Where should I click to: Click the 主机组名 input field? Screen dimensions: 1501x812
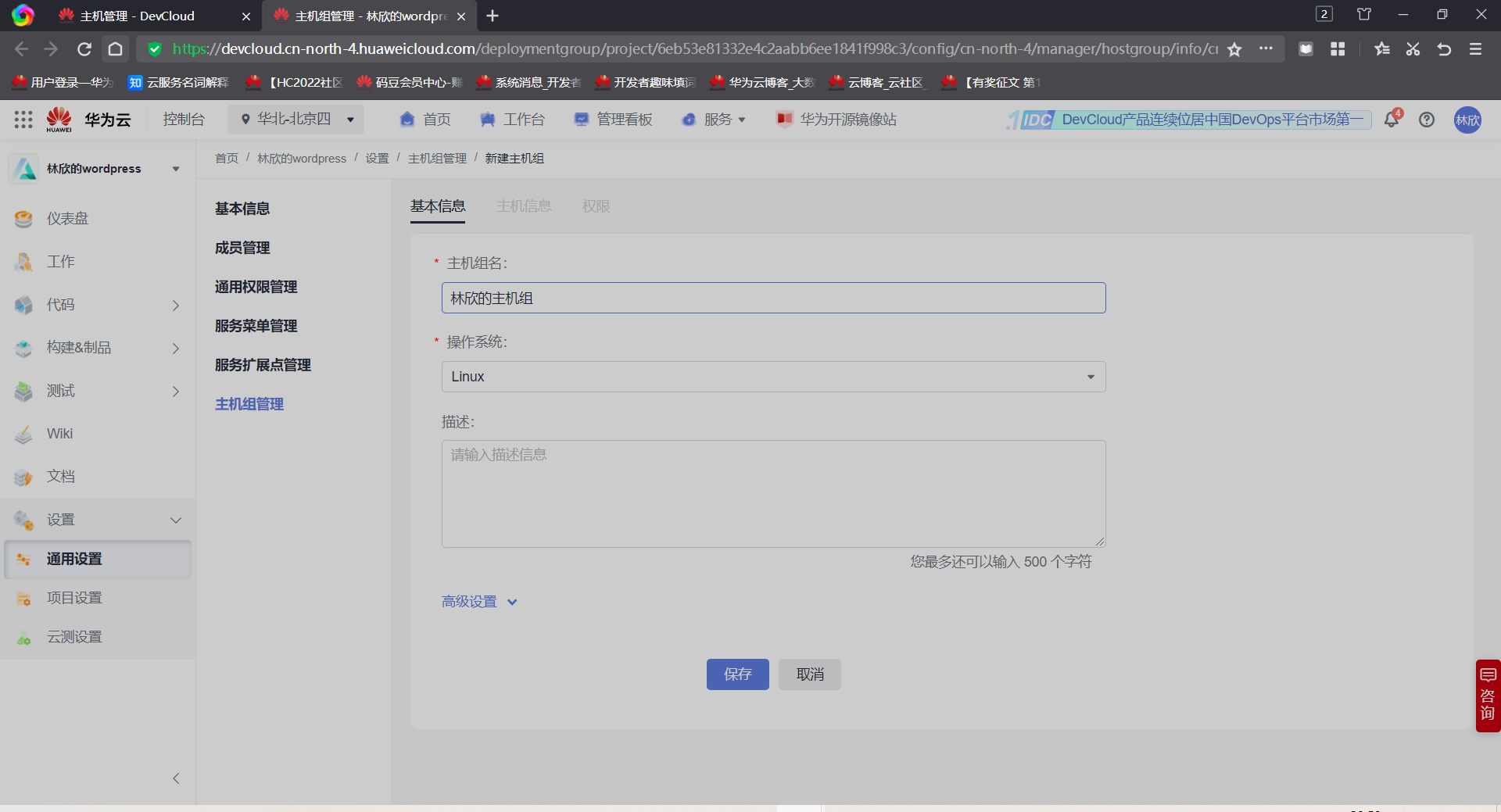tap(773, 298)
